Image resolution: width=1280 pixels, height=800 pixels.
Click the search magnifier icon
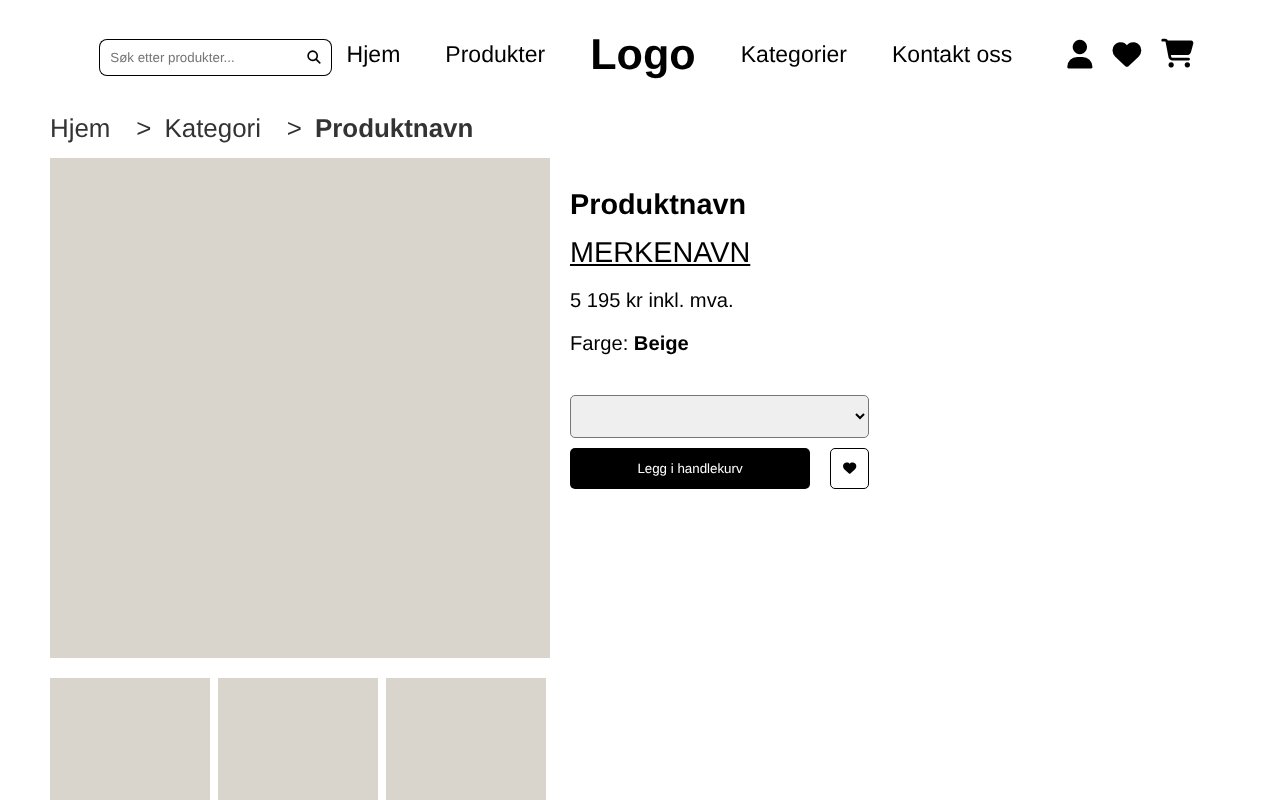point(314,58)
